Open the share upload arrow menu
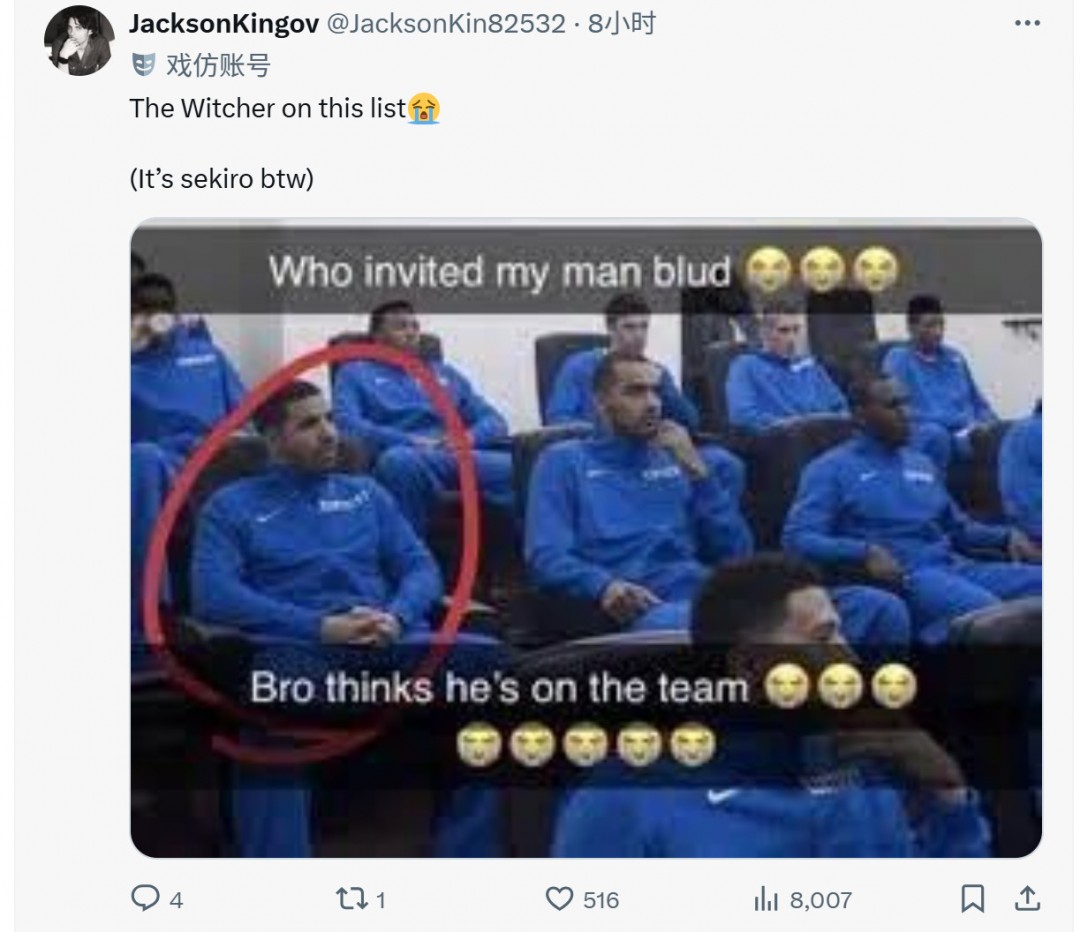 click(1027, 898)
